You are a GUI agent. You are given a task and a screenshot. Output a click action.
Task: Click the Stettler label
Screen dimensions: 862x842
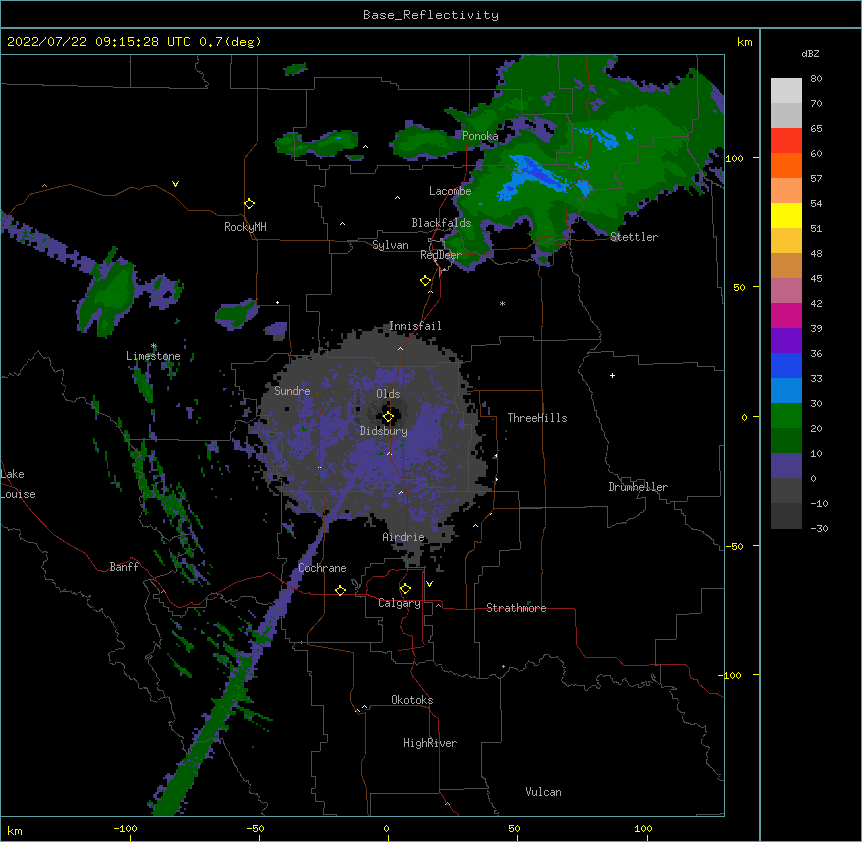tap(634, 237)
